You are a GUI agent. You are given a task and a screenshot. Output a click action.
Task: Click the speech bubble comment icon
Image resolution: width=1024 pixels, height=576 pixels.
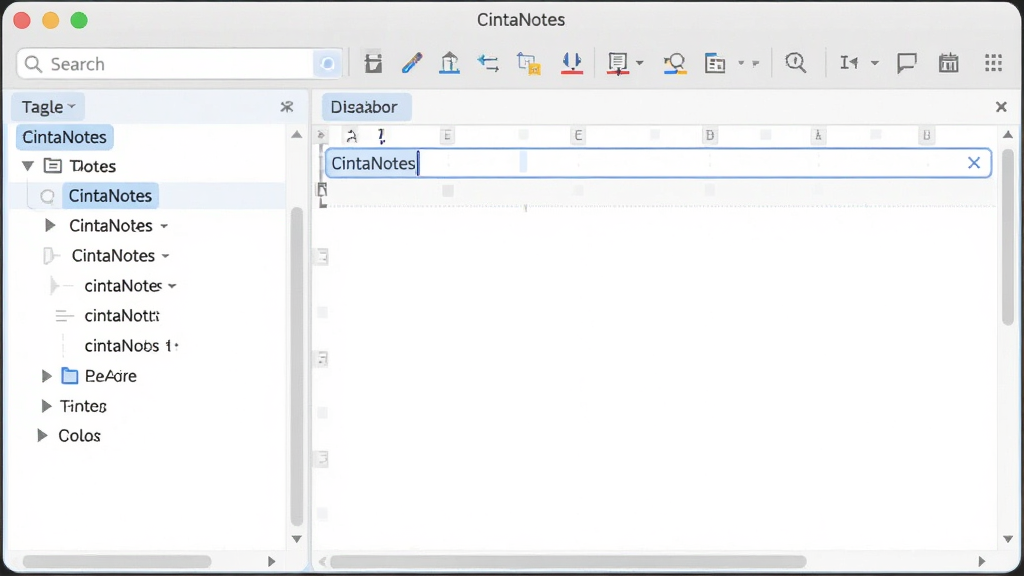pos(906,63)
